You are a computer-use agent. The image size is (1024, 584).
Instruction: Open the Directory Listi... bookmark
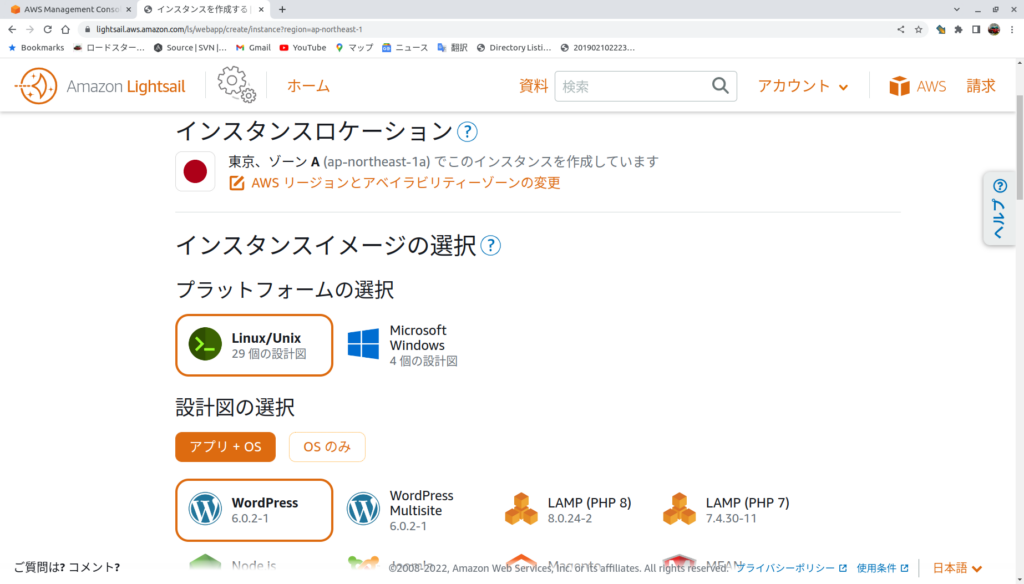(x=514, y=48)
